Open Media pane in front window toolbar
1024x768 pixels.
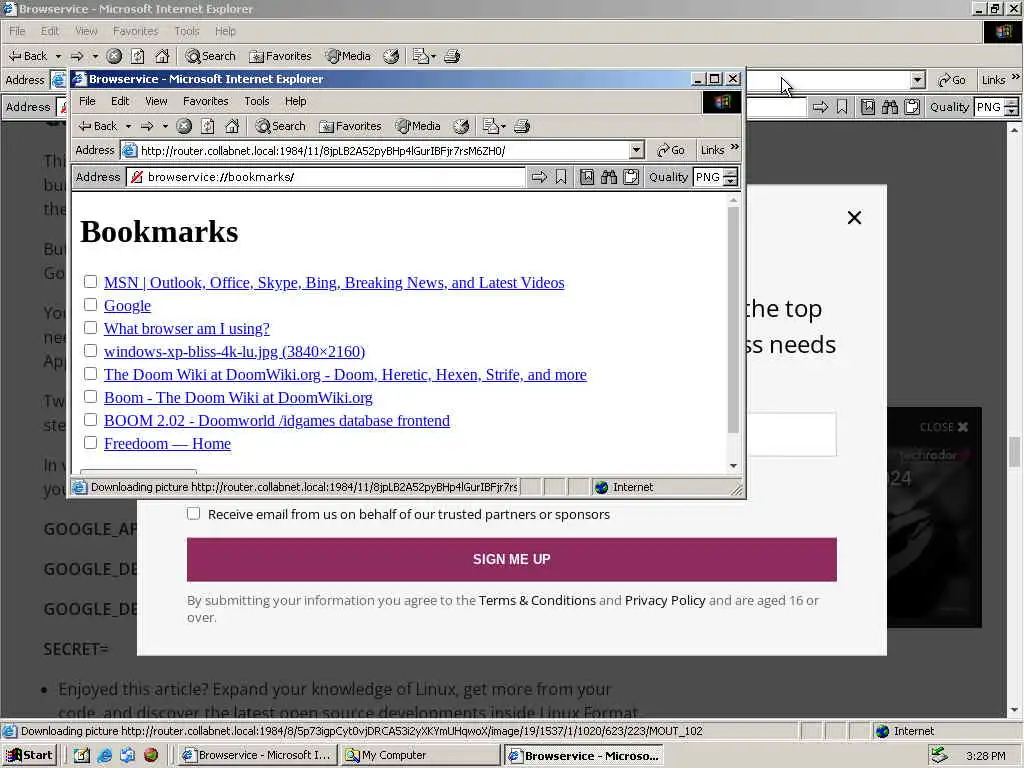coord(418,126)
